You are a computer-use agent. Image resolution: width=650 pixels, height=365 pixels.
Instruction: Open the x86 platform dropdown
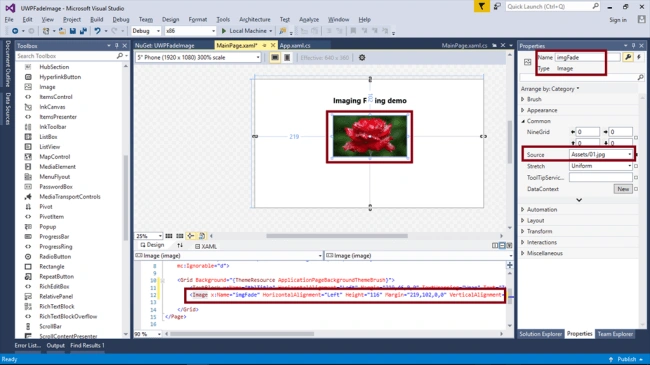tap(213, 31)
